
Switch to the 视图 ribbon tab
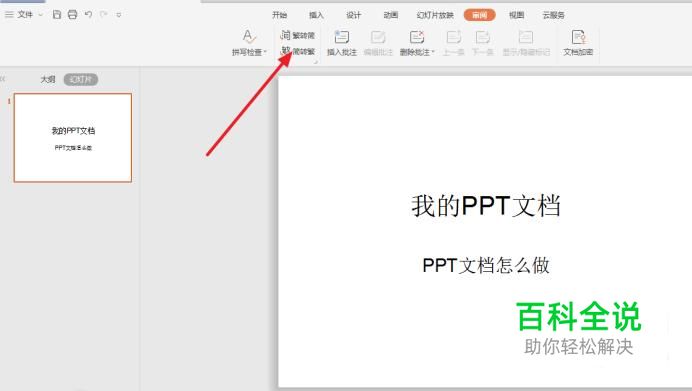point(516,15)
